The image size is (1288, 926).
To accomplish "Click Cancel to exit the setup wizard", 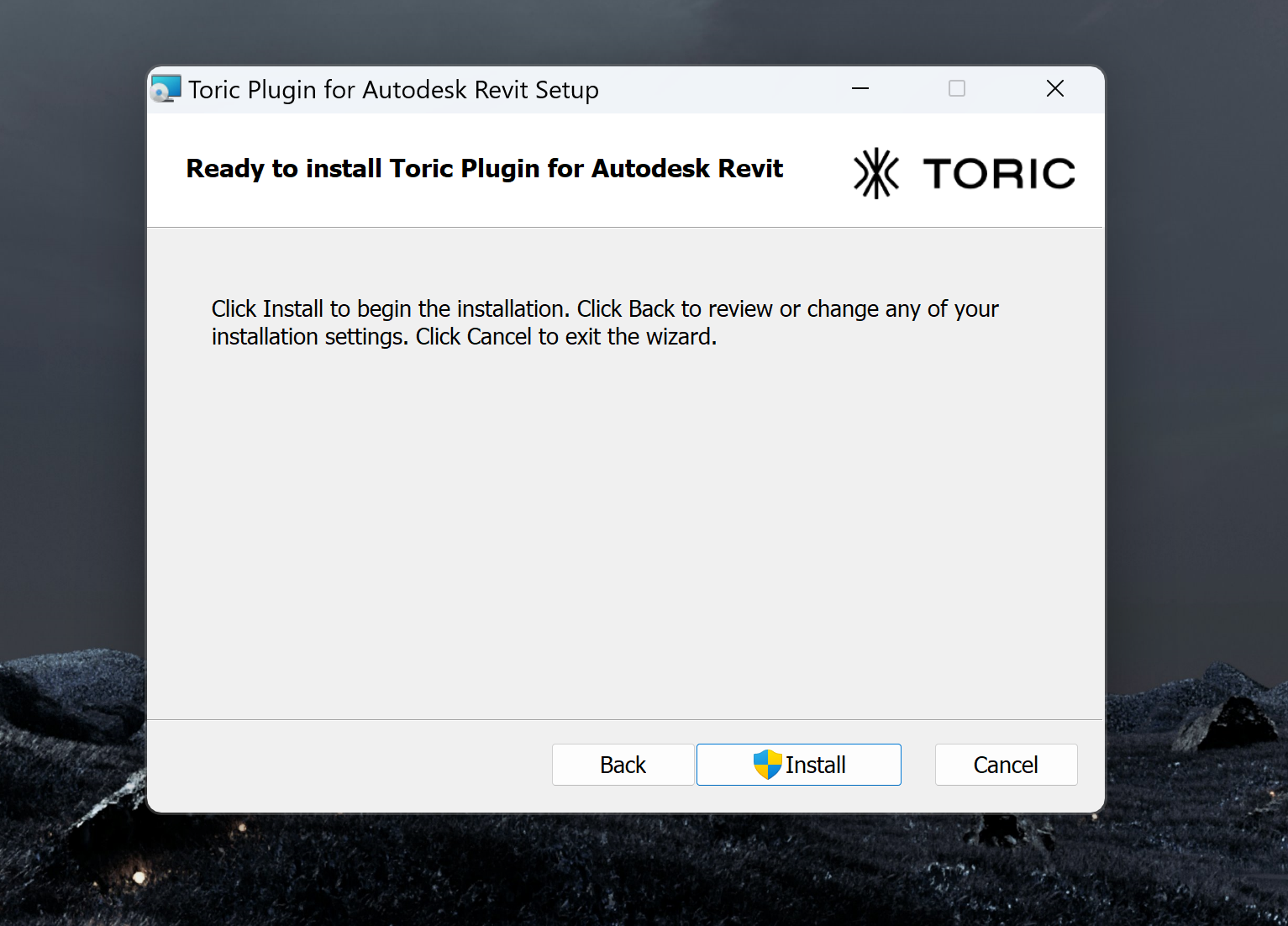I will tap(1006, 765).
